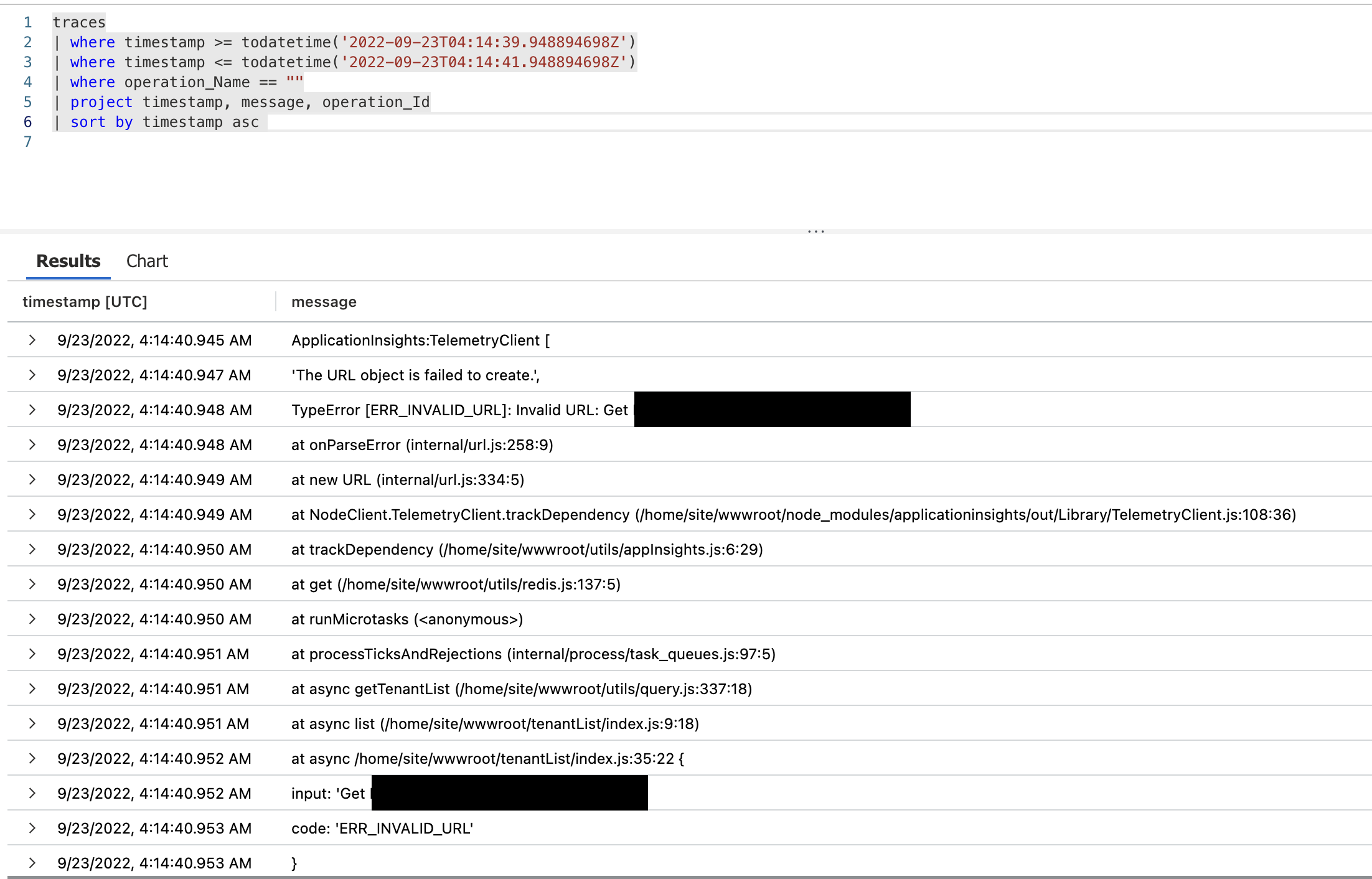Expand the async list tenantList row

click(x=32, y=723)
